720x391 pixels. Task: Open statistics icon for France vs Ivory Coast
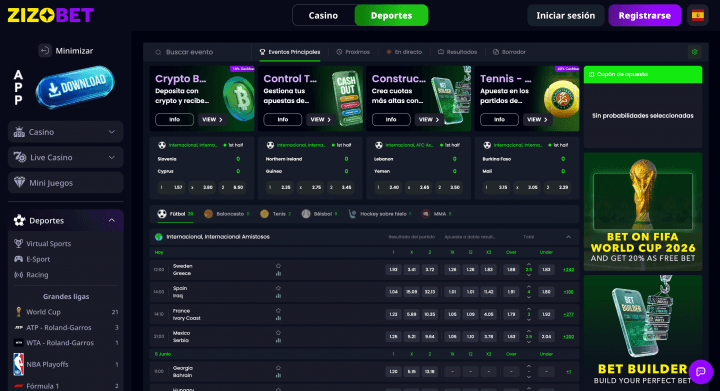coord(278,318)
